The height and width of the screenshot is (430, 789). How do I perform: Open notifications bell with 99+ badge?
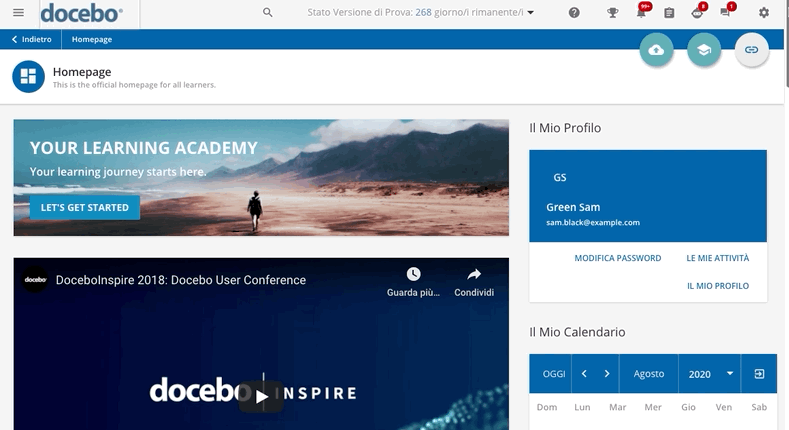(x=642, y=13)
